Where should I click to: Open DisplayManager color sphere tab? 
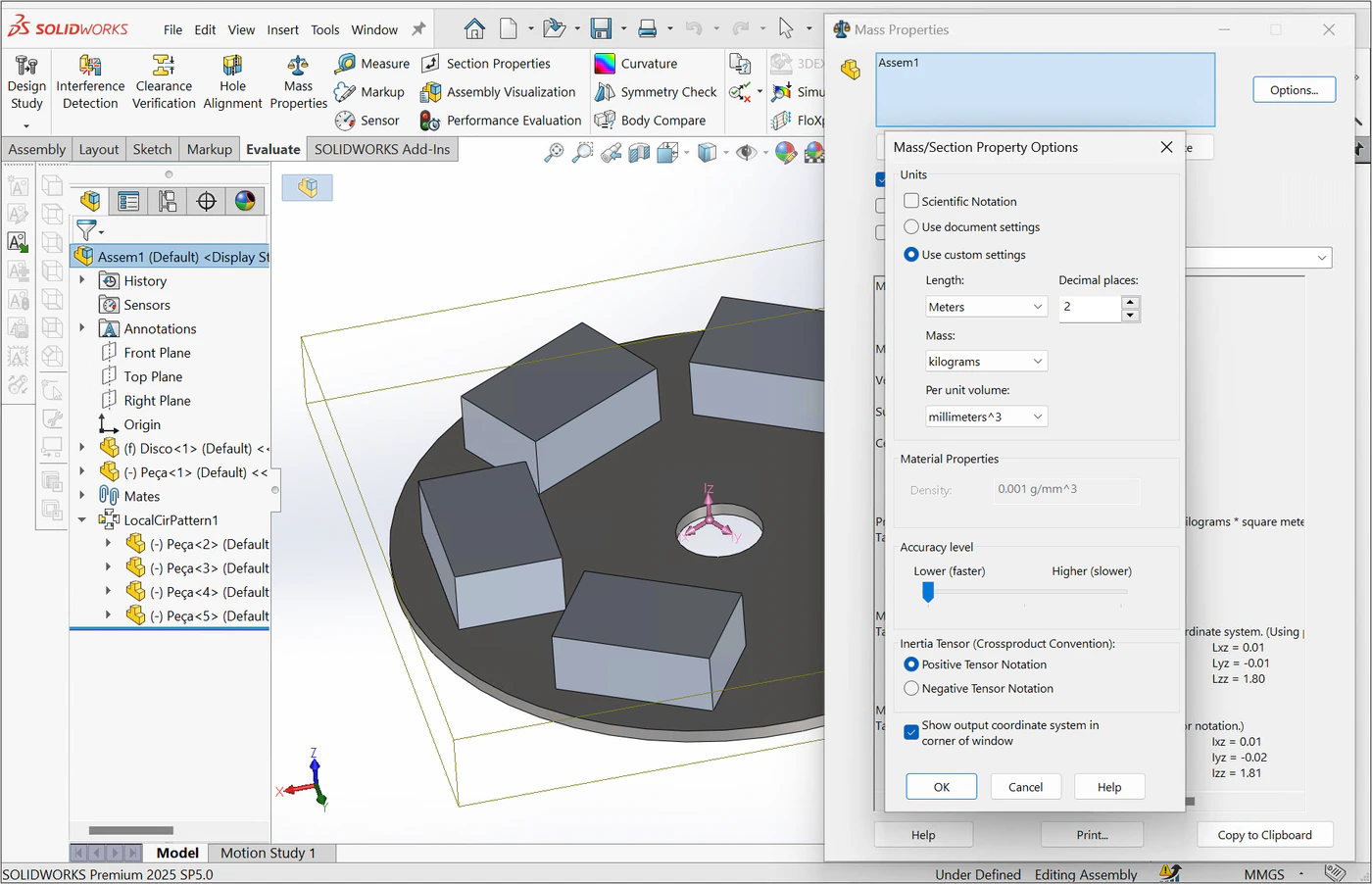[x=245, y=201]
